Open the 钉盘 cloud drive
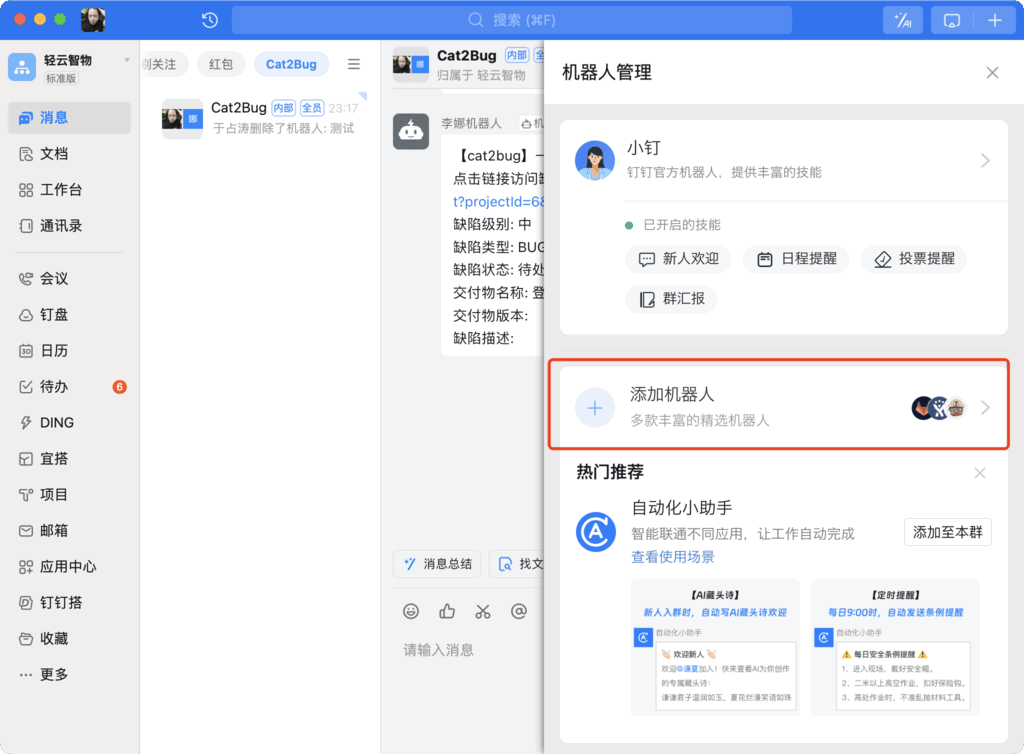The height and width of the screenshot is (754, 1024). click(x=69, y=315)
